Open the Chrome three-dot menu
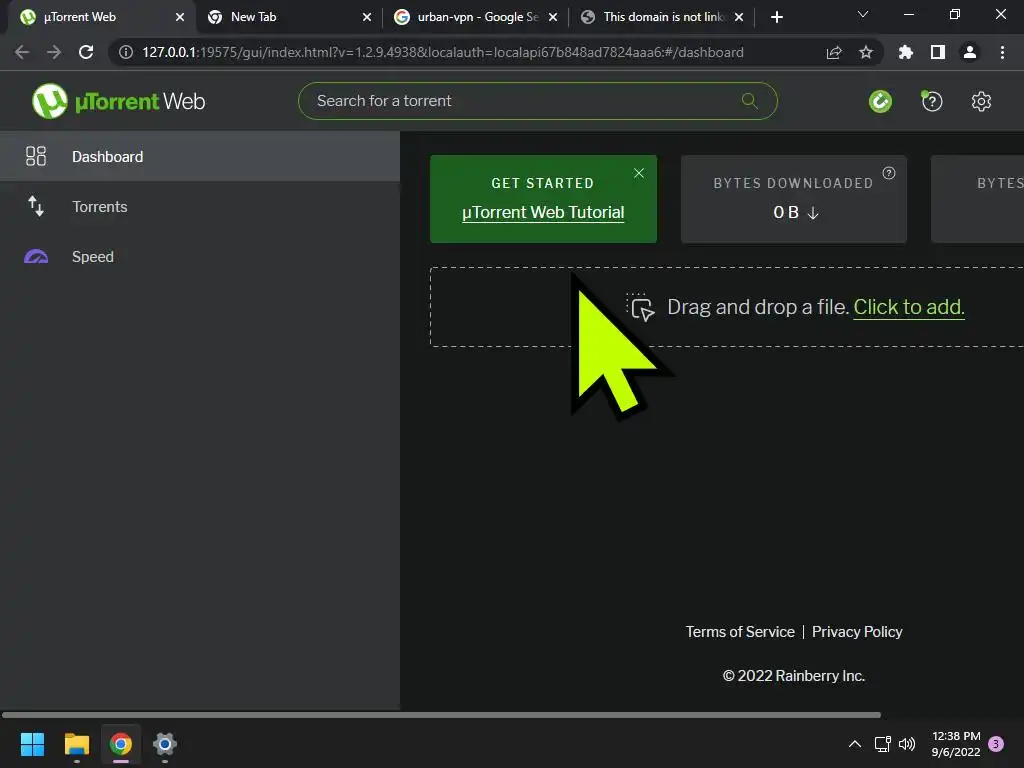Screen dimensions: 1024x768 [1002, 52]
